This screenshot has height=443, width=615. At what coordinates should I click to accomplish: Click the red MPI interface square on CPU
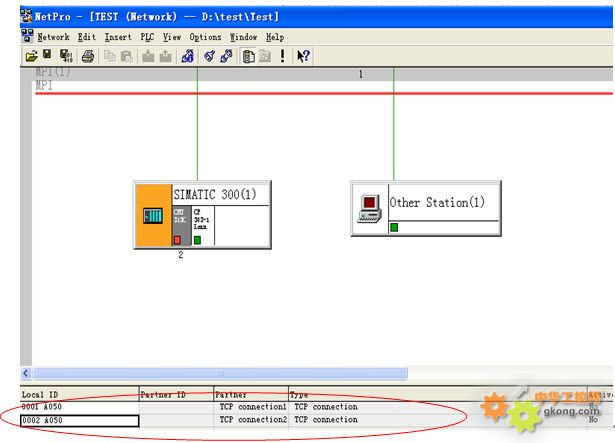[177, 240]
